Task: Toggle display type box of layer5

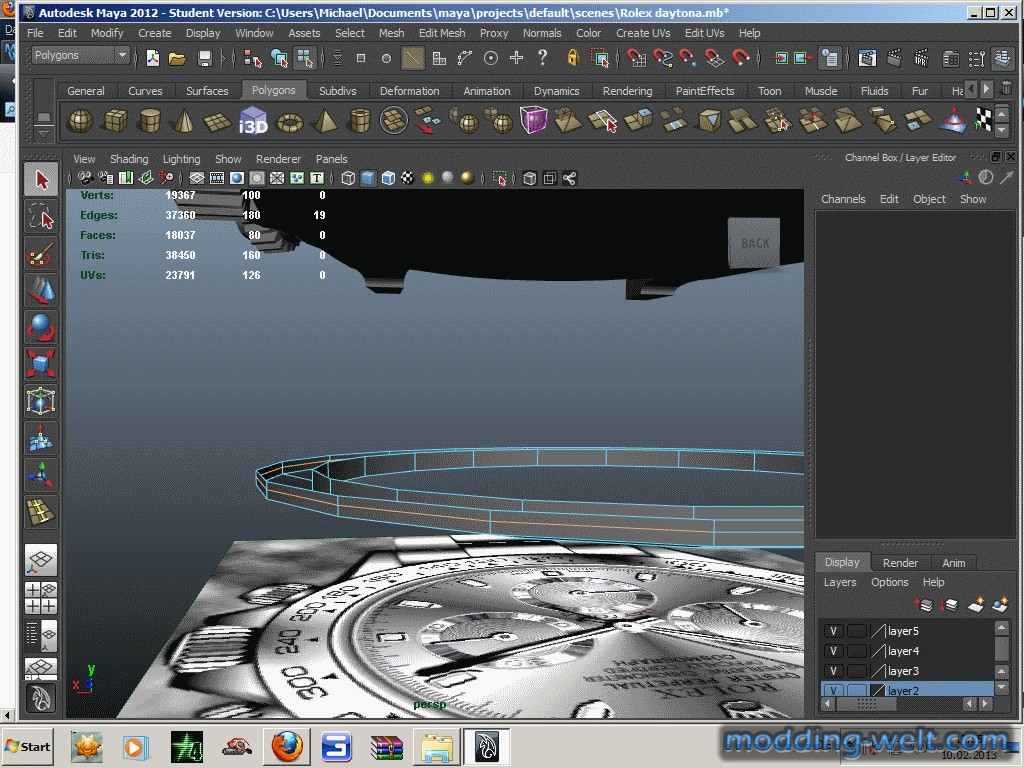Action: [x=857, y=631]
